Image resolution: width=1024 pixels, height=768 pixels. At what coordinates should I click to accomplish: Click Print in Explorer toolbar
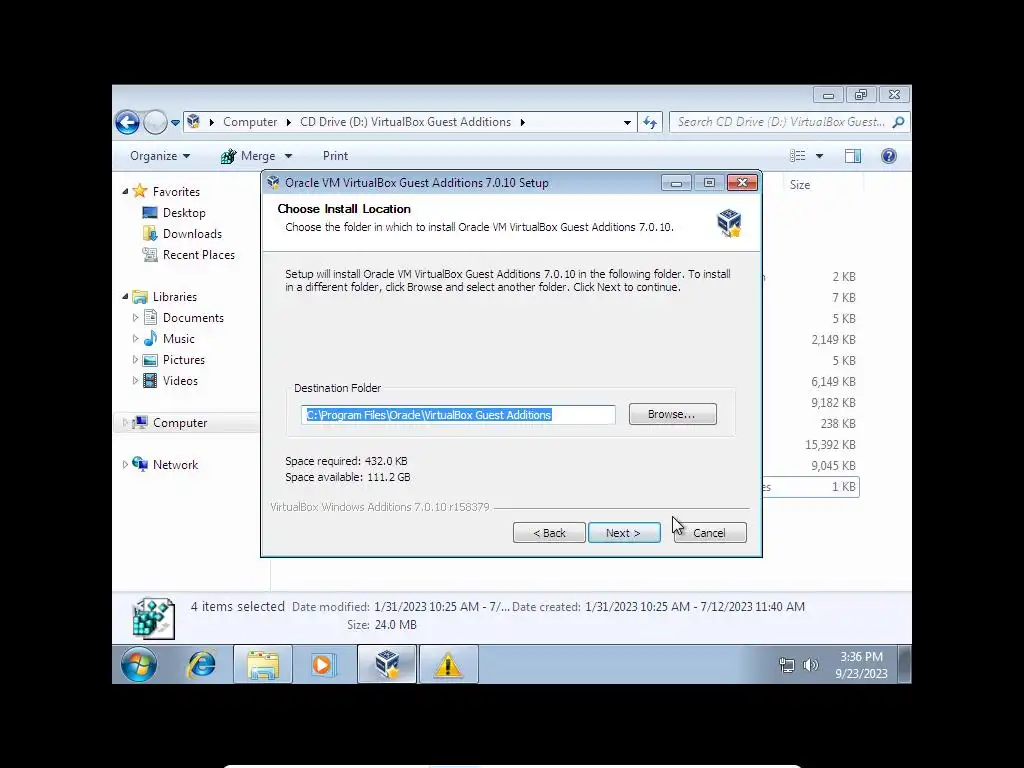pyautogui.click(x=335, y=156)
